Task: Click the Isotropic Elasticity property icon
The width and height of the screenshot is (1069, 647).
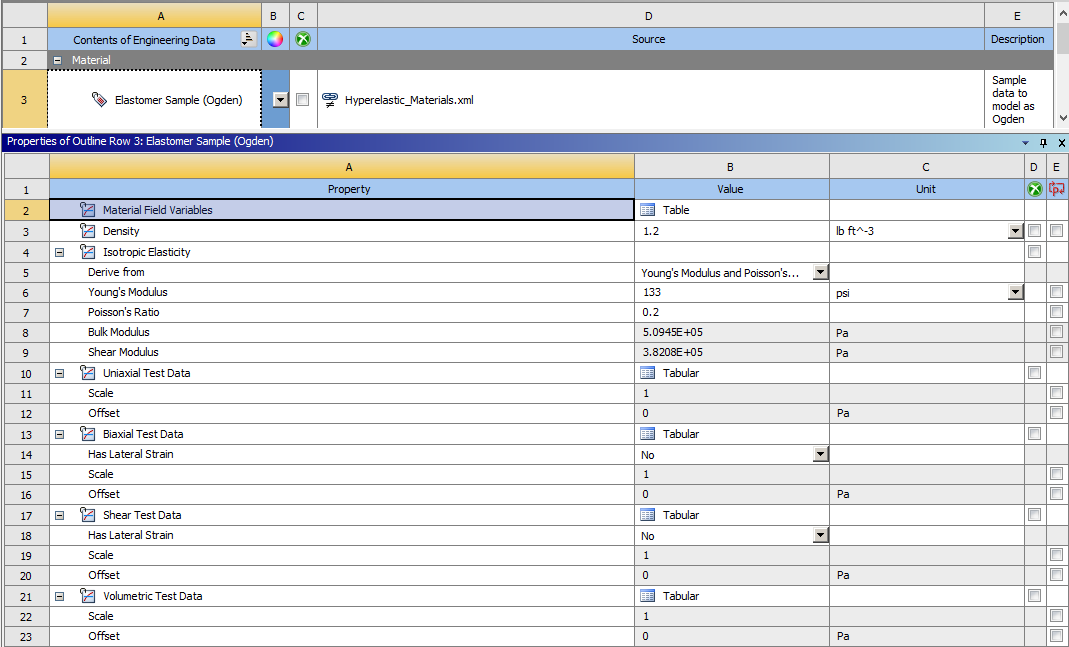Action: coord(87,252)
